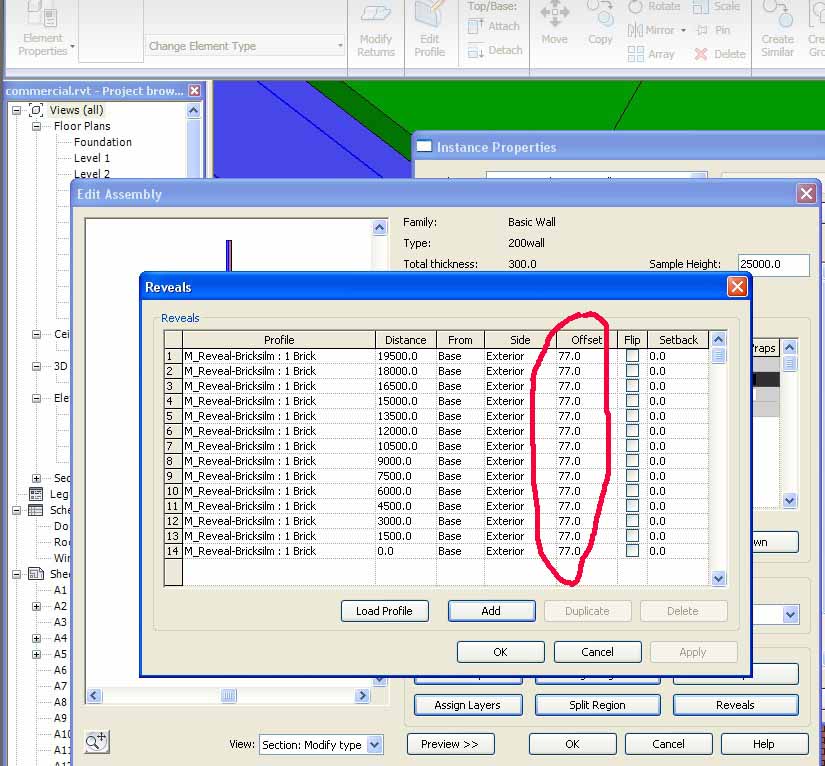The image size is (825, 766).
Task: Toggle Flip checkbox for reveal row 1
Action: pyautogui.click(x=632, y=356)
